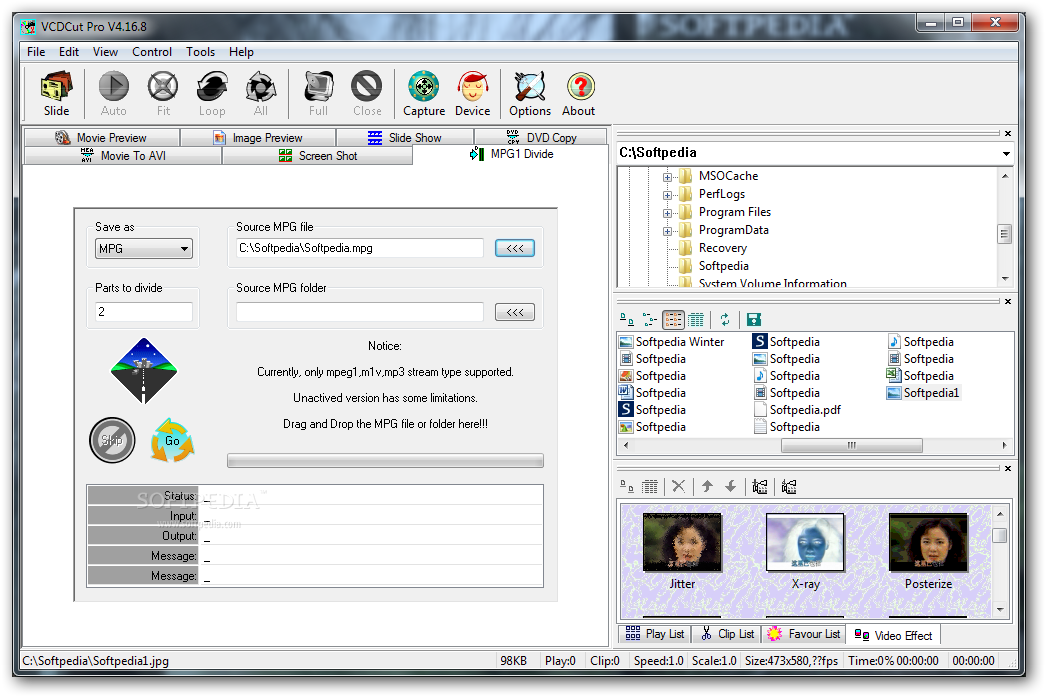The image size is (1046, 697).
Task: Open the Edit menu
Action: tap(69, 52)
